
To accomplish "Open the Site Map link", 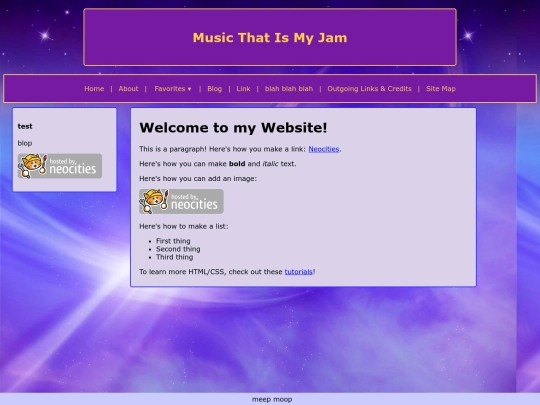I will coord(441,89).
